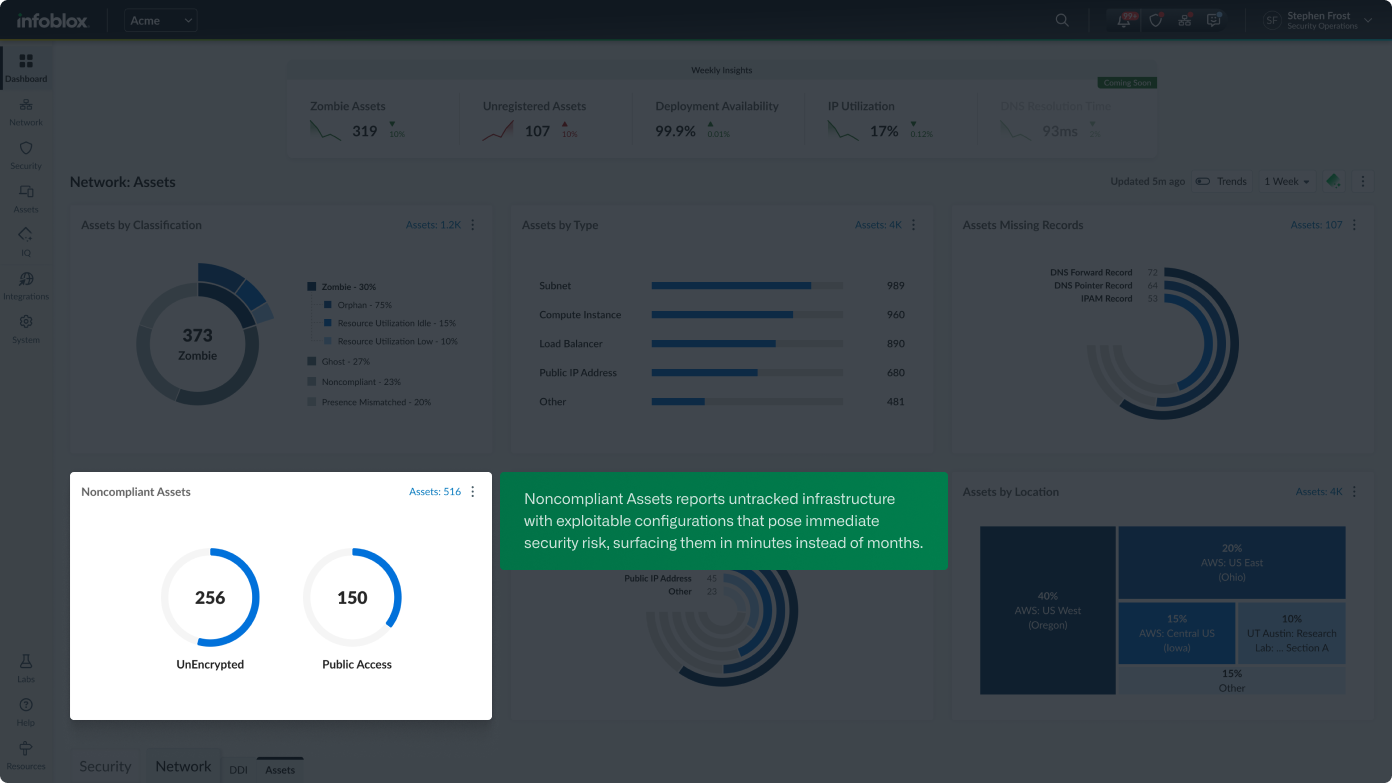Image resolution: width=1392 pixels, height=783 pixels.
Task: Open the feedback chat icon in header
Action: click(1214, 20)
